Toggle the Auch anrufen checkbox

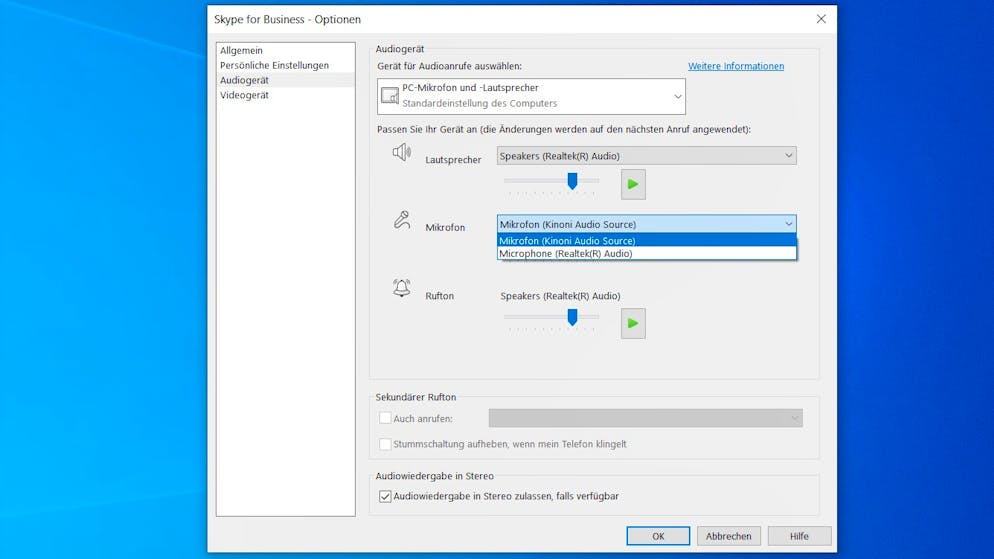pos(385,418)
